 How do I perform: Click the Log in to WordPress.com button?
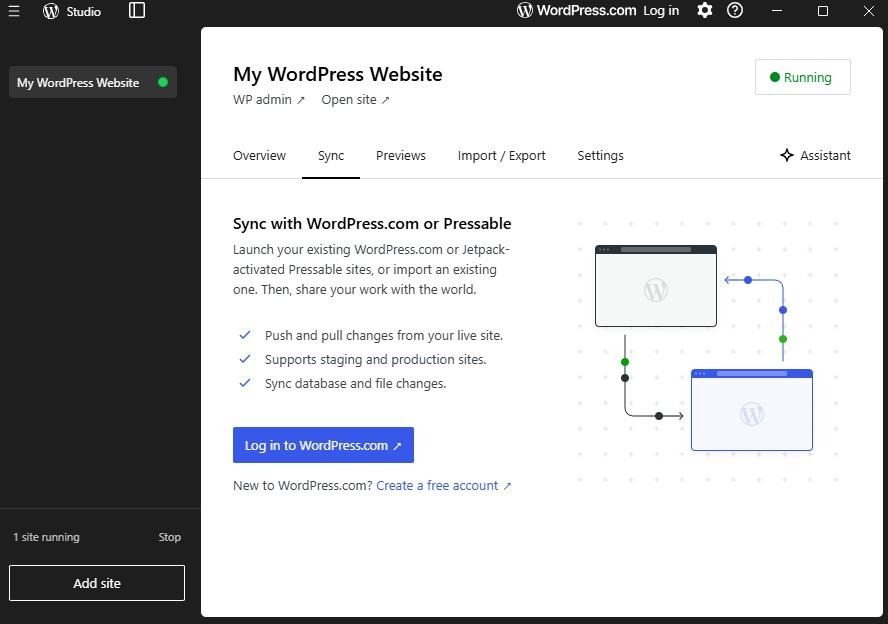322,445
